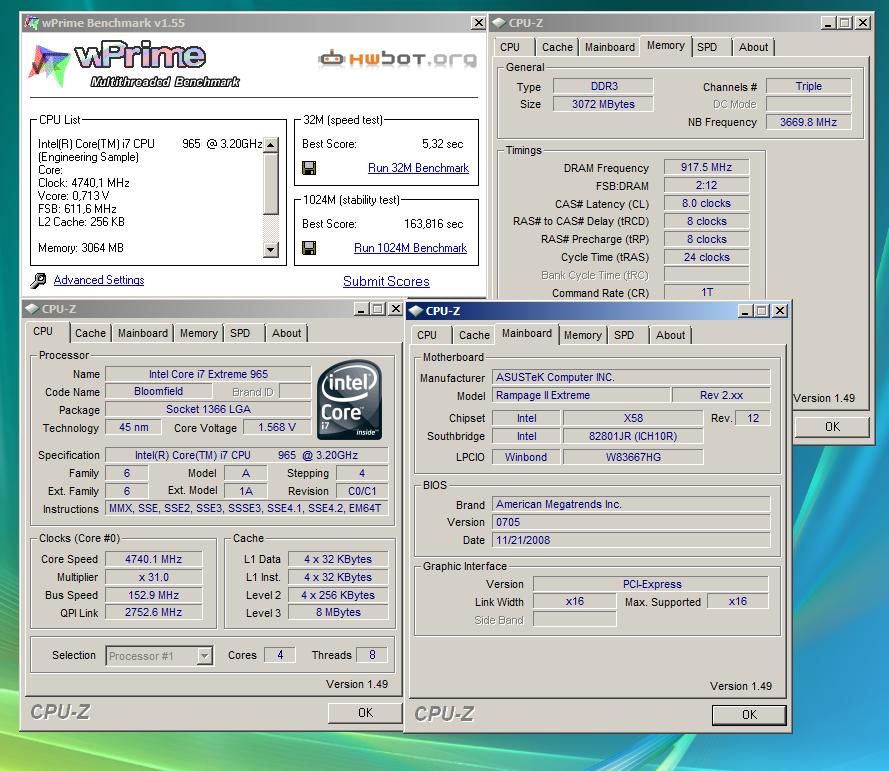The height and width of the screenshot is (771, 889).
Task: Click scroll down arrow in CPU List
Action: pos(271,249)
